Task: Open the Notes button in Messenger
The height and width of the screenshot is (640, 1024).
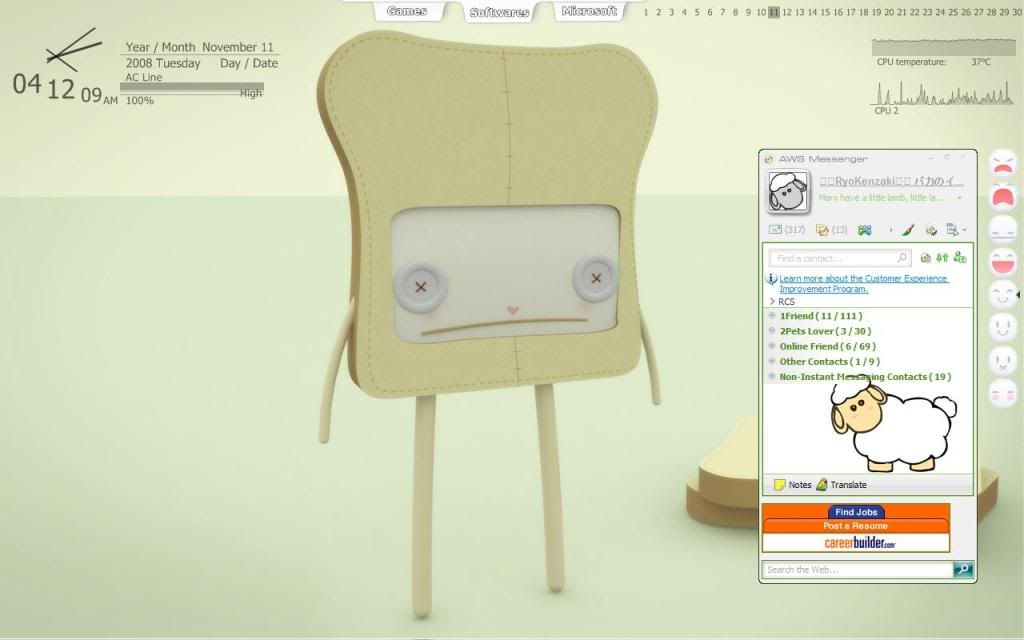Action: pos(793,485)
